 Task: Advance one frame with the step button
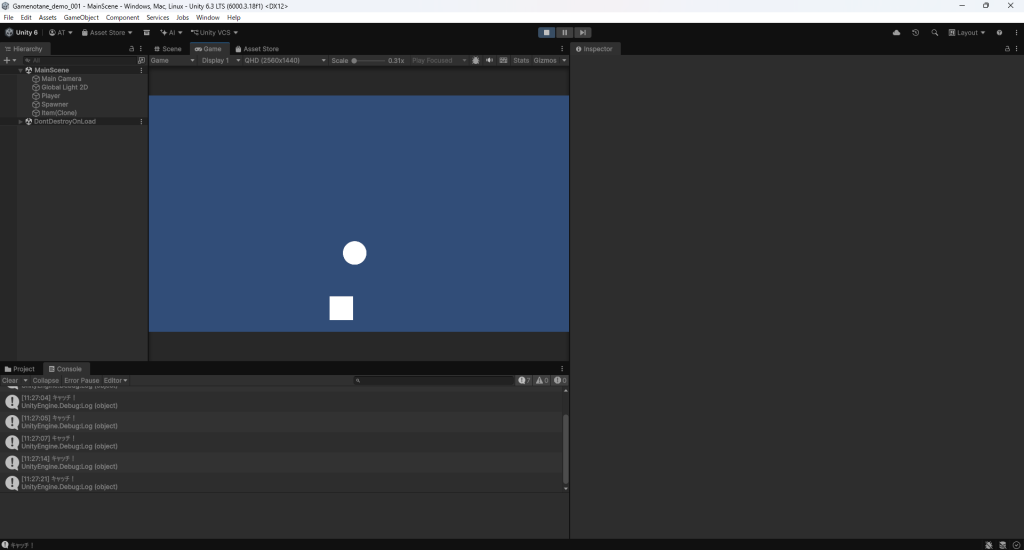583,33
